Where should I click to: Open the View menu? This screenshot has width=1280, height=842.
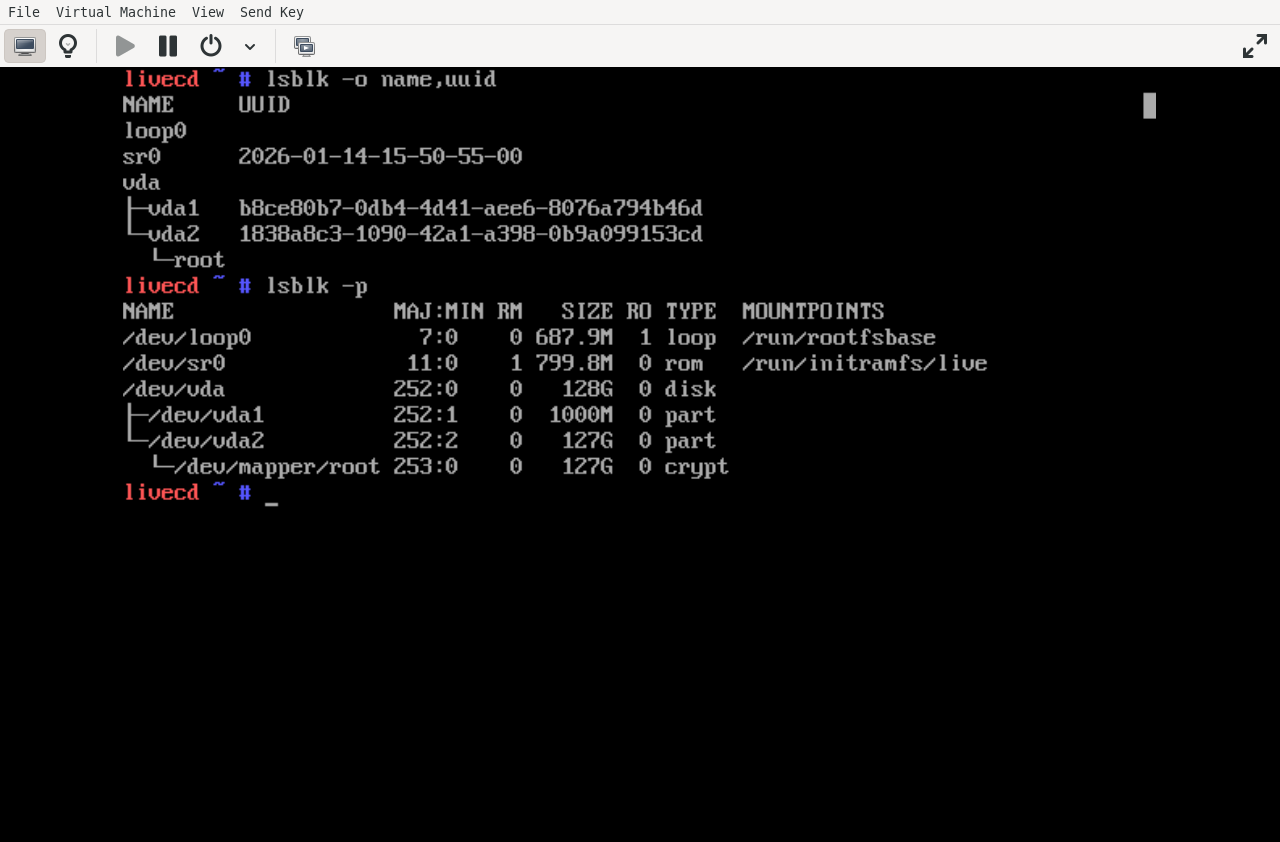[208, 12]
